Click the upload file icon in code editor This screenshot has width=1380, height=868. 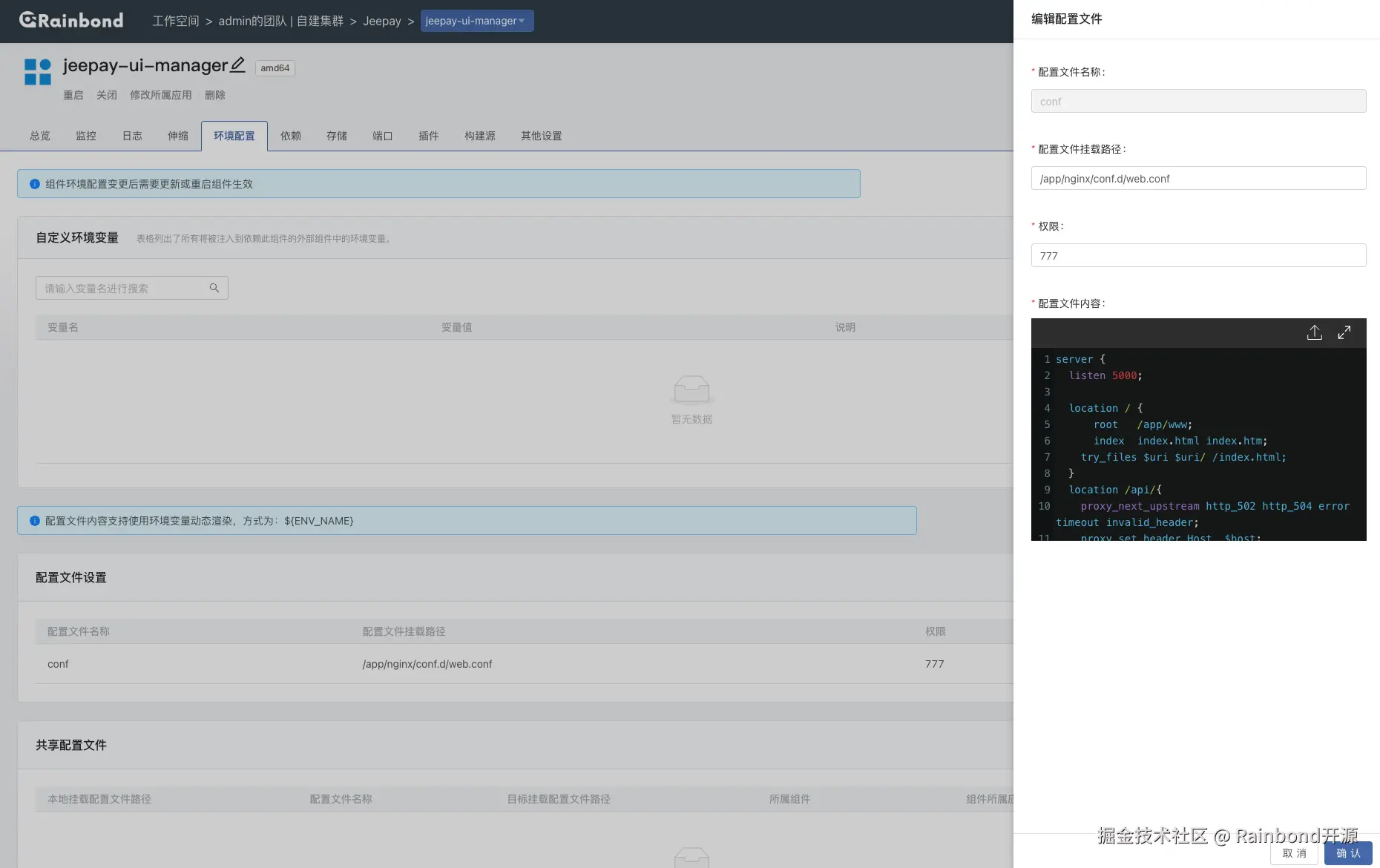point(1314,332)
